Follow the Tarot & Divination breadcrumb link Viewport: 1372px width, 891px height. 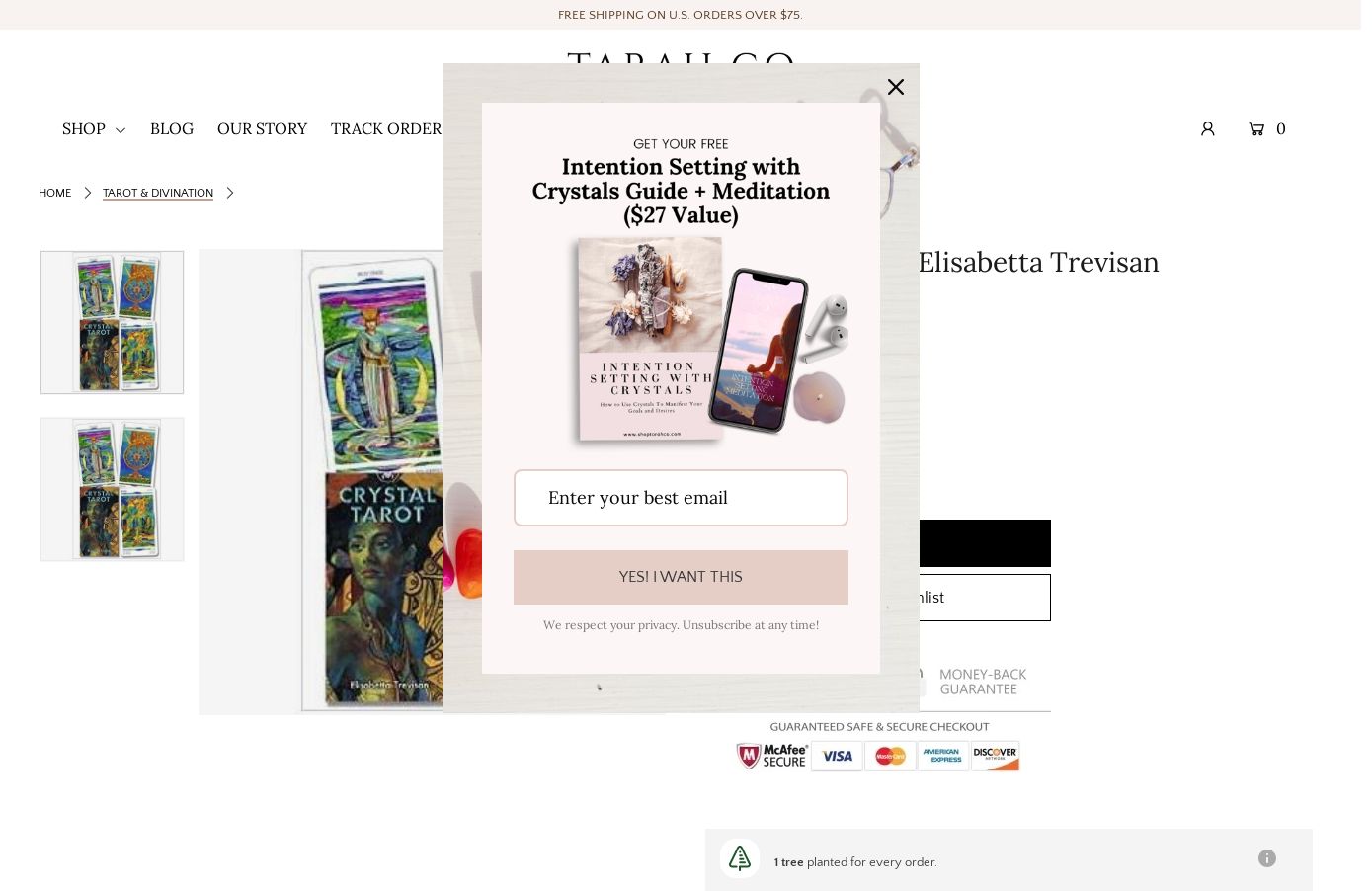pos(158,193)
